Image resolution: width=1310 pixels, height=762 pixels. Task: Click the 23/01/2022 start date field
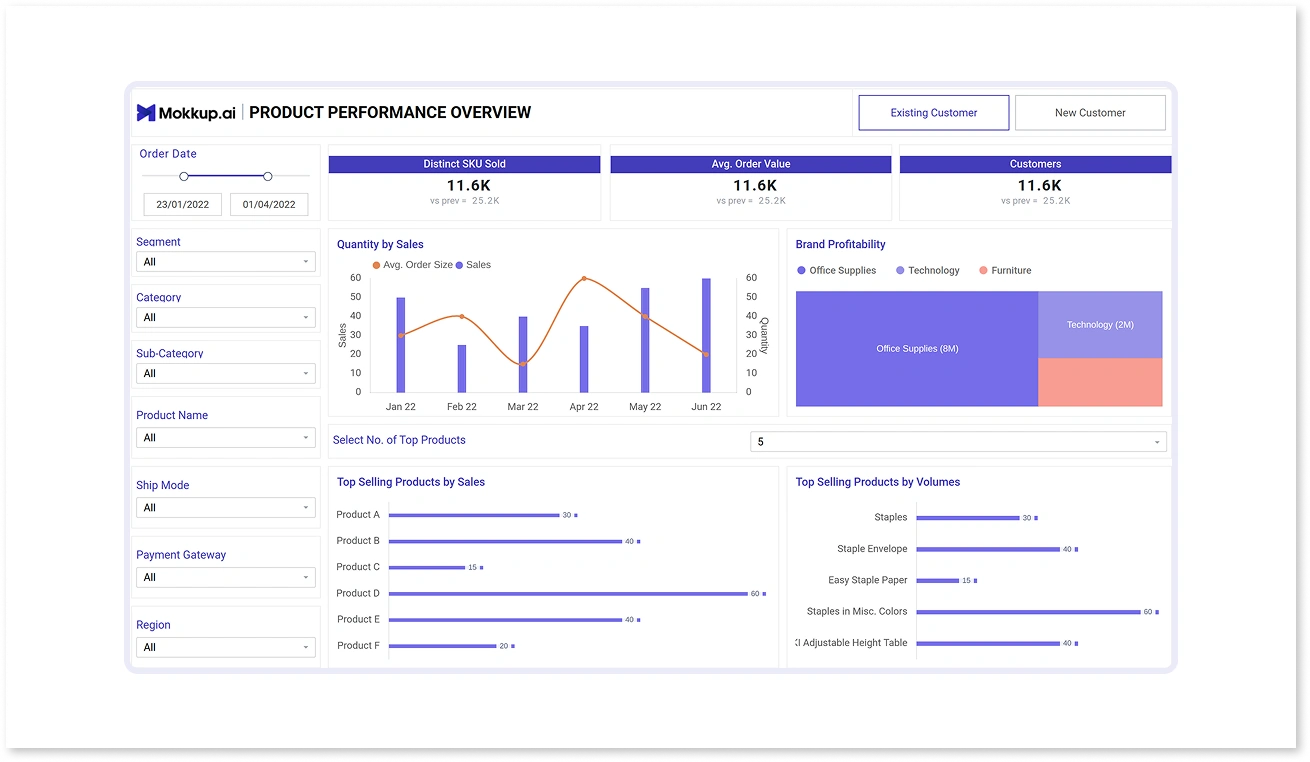[183, 205]
